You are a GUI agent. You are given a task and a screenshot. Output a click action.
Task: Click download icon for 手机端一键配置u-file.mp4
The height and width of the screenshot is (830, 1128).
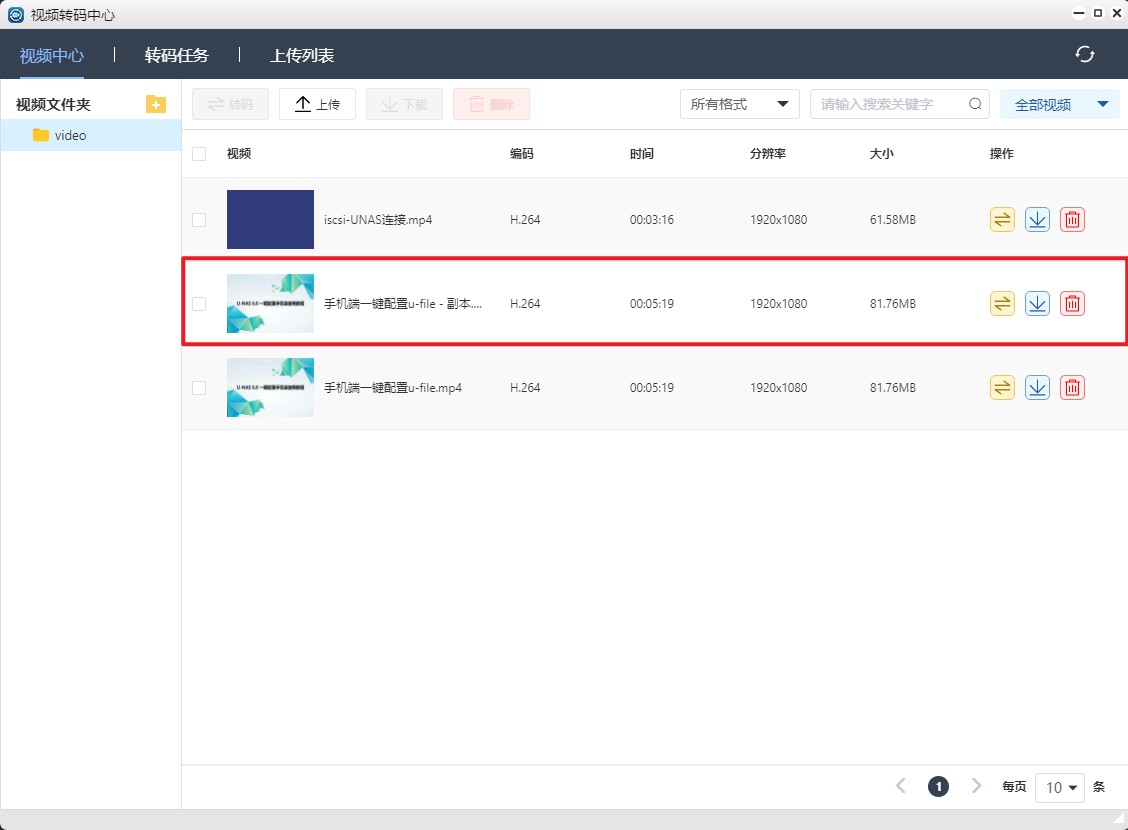[x=1037, y=388]
